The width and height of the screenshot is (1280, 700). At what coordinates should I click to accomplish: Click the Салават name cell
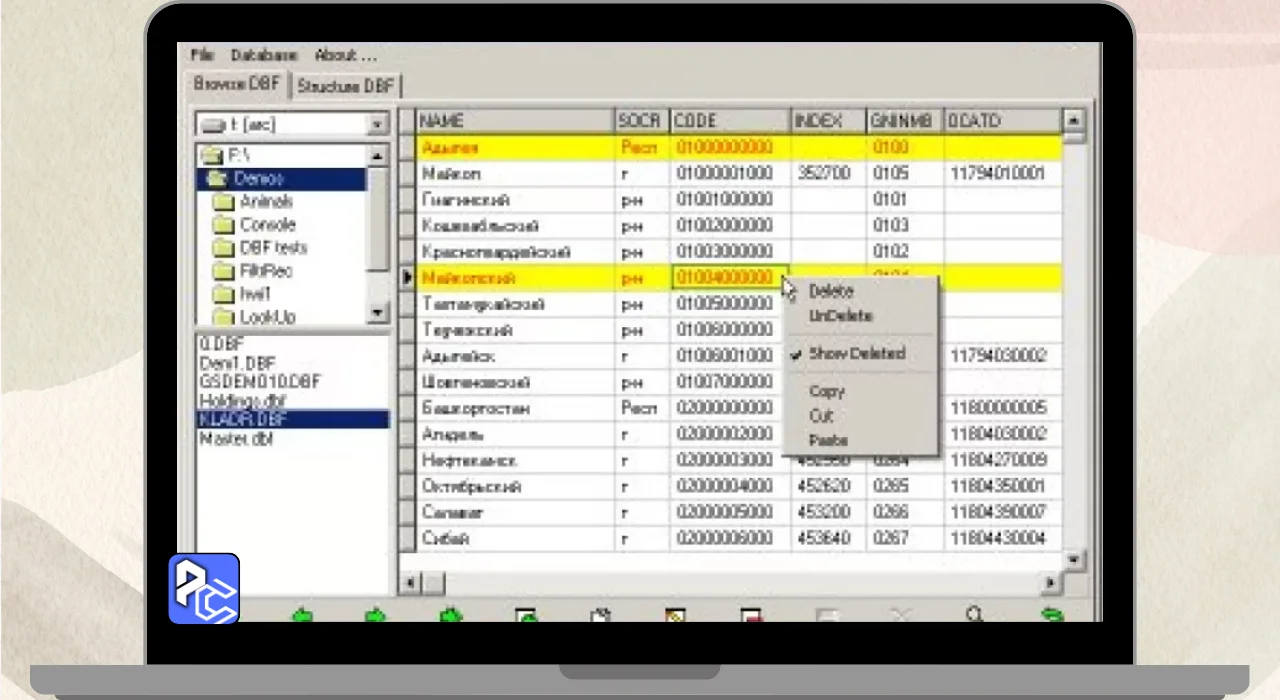(514, 512)
